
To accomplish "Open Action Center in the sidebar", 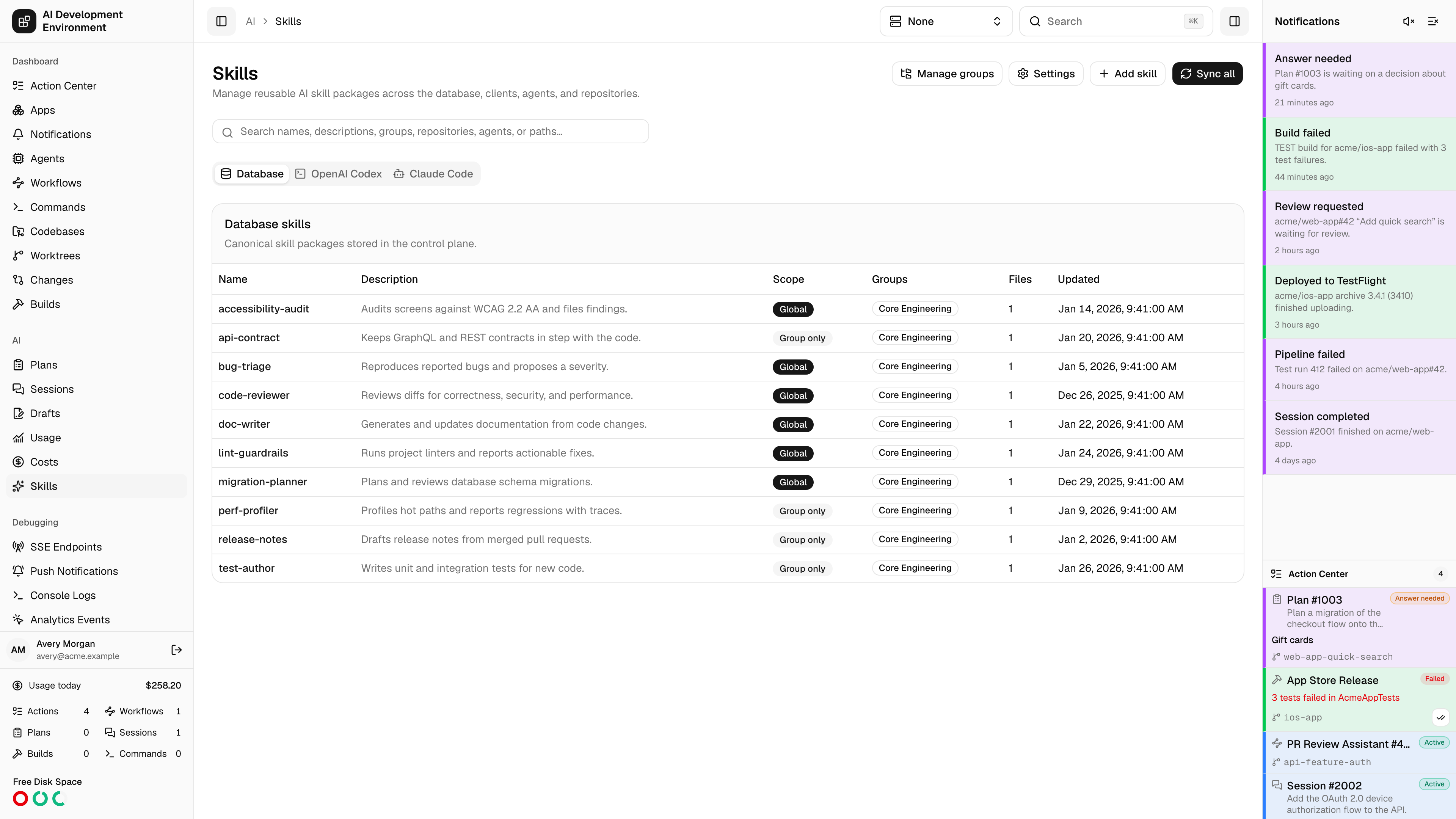I will coord(97,85).
